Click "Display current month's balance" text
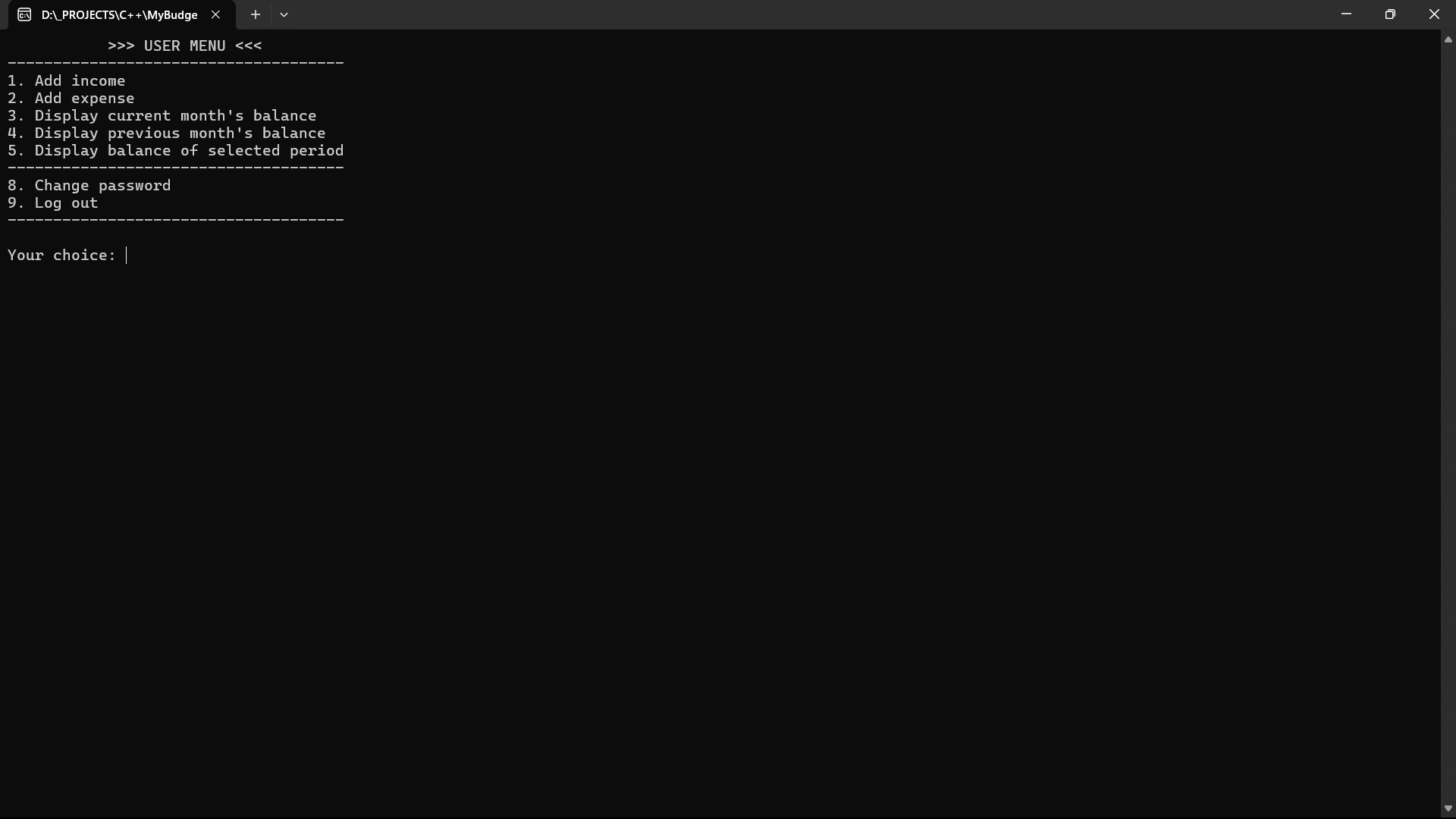Screen dimensions: 1456x819 pos(175,115)
